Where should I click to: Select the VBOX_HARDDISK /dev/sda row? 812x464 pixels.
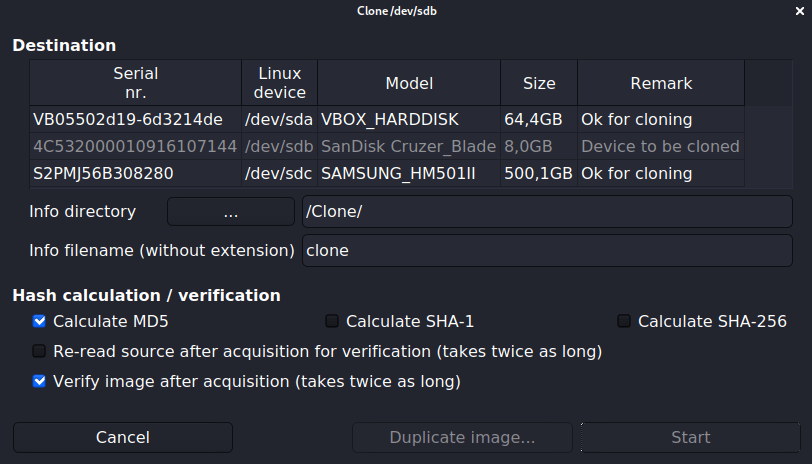[387, 120]
